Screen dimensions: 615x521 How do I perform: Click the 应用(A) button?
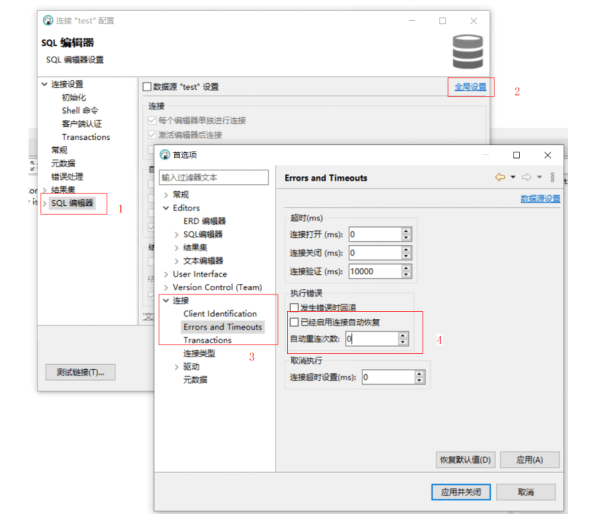click(529, 460)
